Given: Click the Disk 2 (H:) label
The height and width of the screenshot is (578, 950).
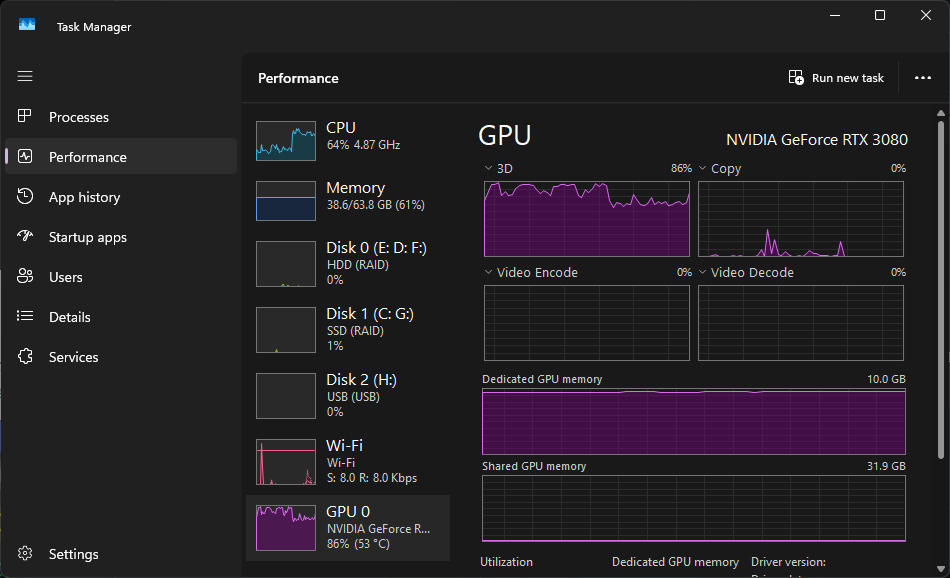Looking at the screenshot, I should (x=361, y=380).
